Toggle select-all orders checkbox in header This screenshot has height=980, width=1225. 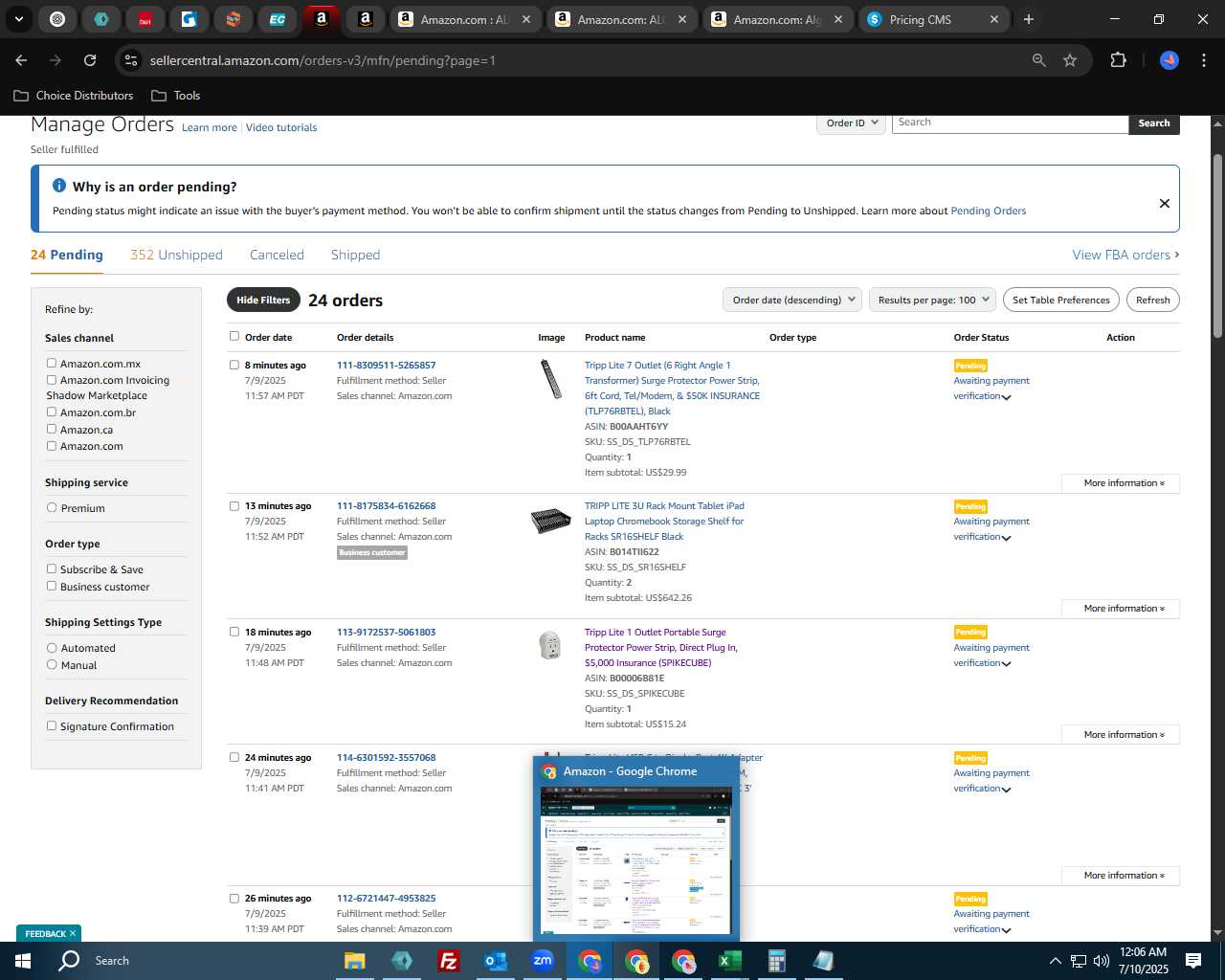click(234, 336)
